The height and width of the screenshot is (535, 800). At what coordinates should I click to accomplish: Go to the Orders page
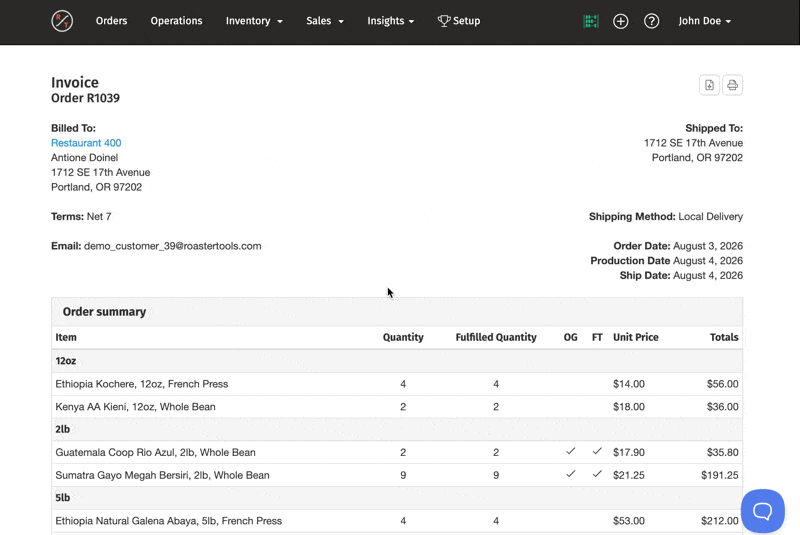tap(112, 21)
